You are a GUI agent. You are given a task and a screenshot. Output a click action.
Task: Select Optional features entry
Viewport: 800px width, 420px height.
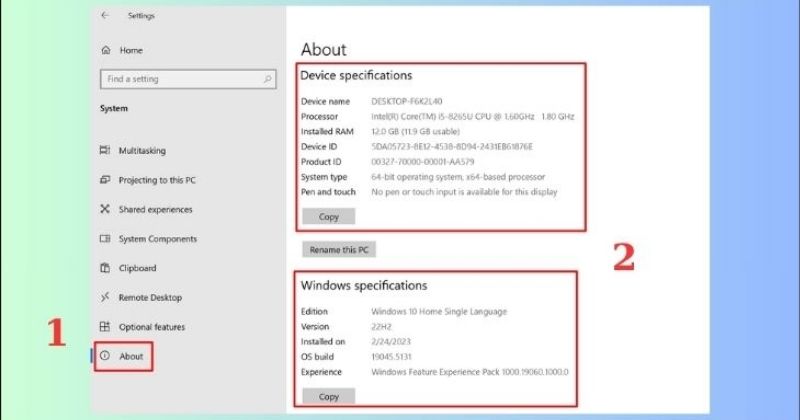(152, 327)
